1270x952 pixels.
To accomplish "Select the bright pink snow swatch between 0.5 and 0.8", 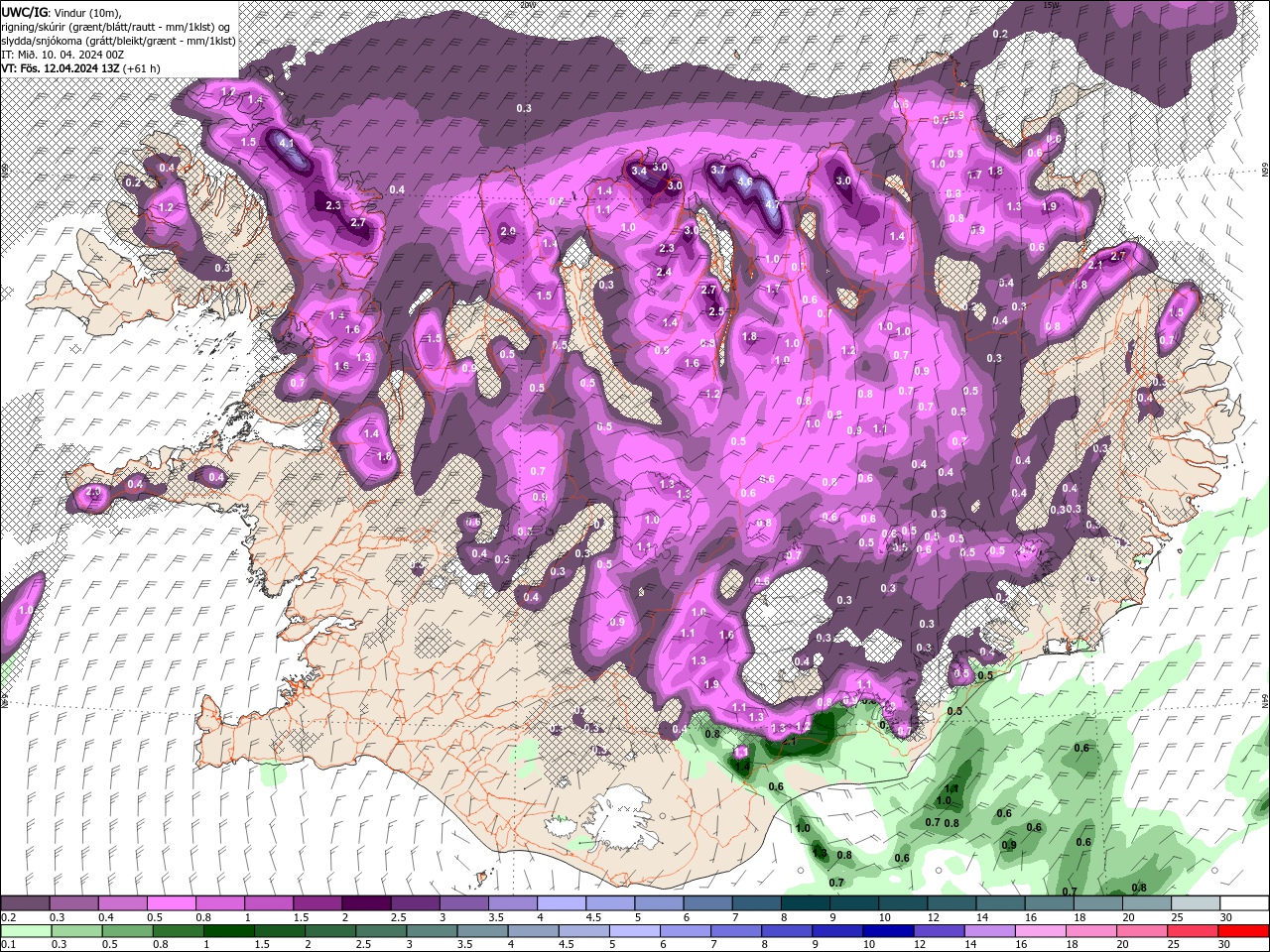I will point(172,903).
